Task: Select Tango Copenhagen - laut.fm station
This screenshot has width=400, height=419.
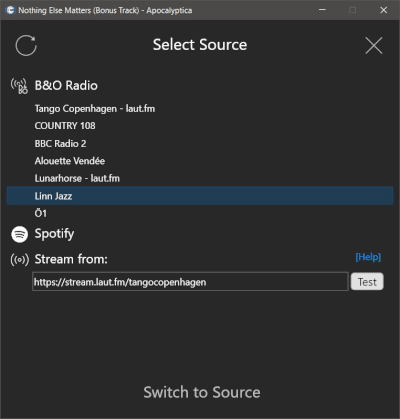Action: click(95, 109)
